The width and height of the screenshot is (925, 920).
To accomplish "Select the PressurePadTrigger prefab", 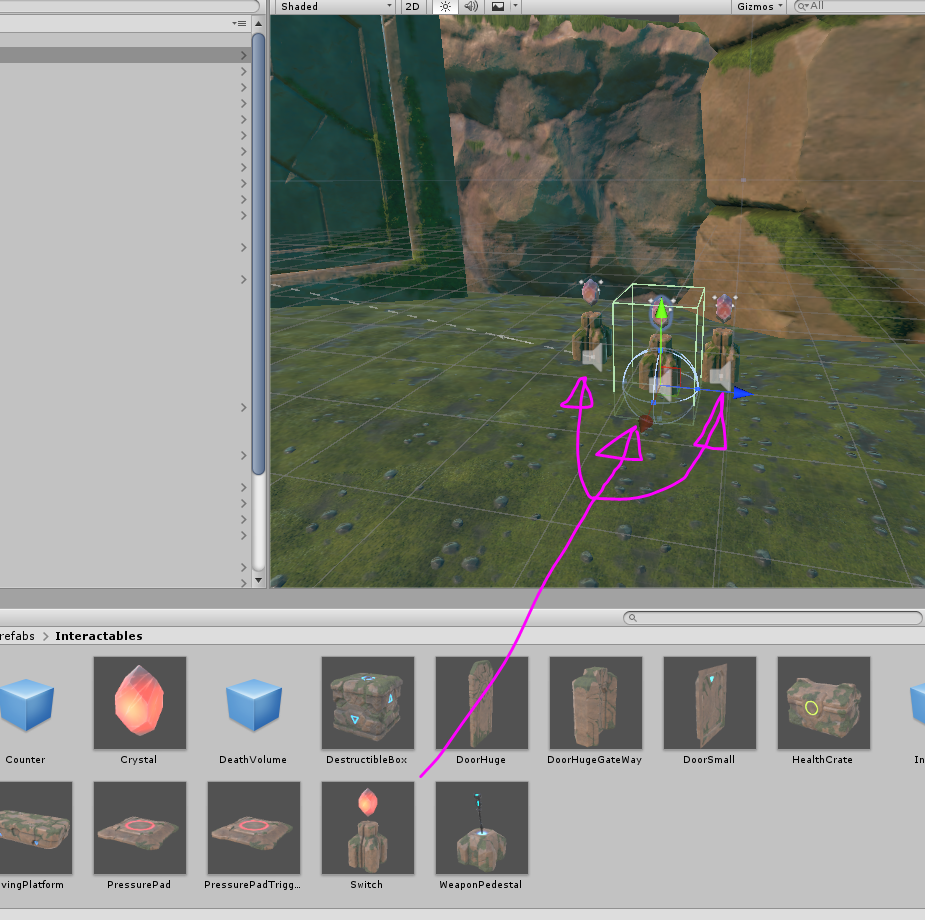I will pos(254,828).
